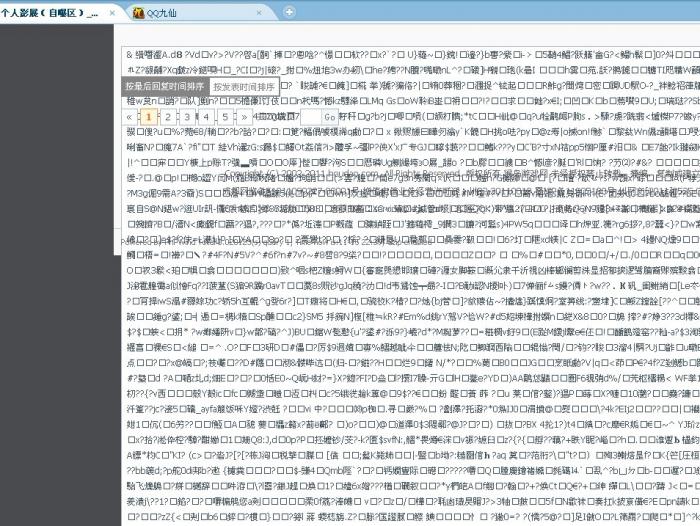This screenshot has height=526, width=700.
Task: Sort by 按发表时间排序
Action: click(x=244, y=87)
